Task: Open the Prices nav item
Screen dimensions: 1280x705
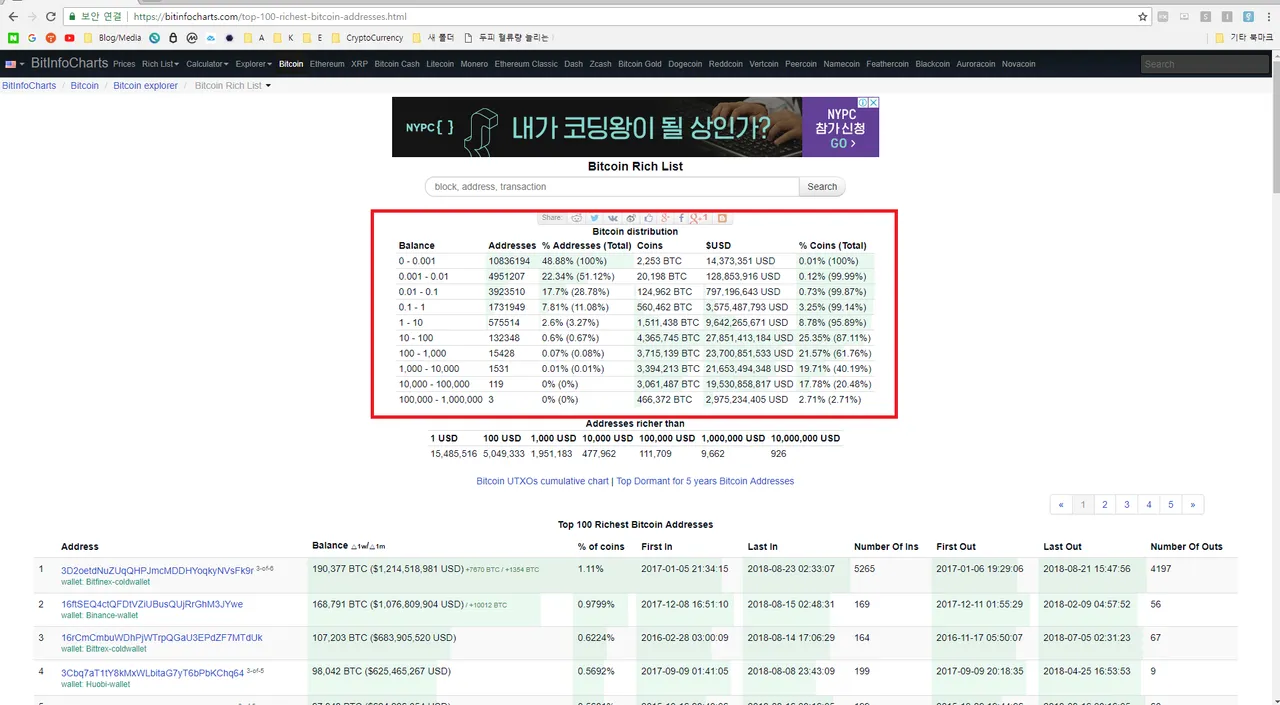Action: [124, 64]
